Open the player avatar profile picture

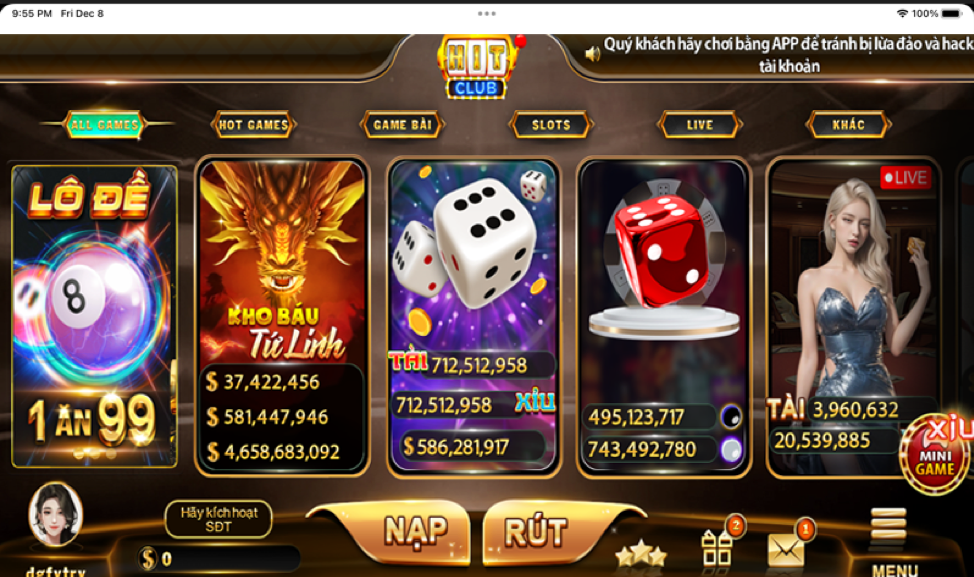pyautogui.click(x=56, y=514)
